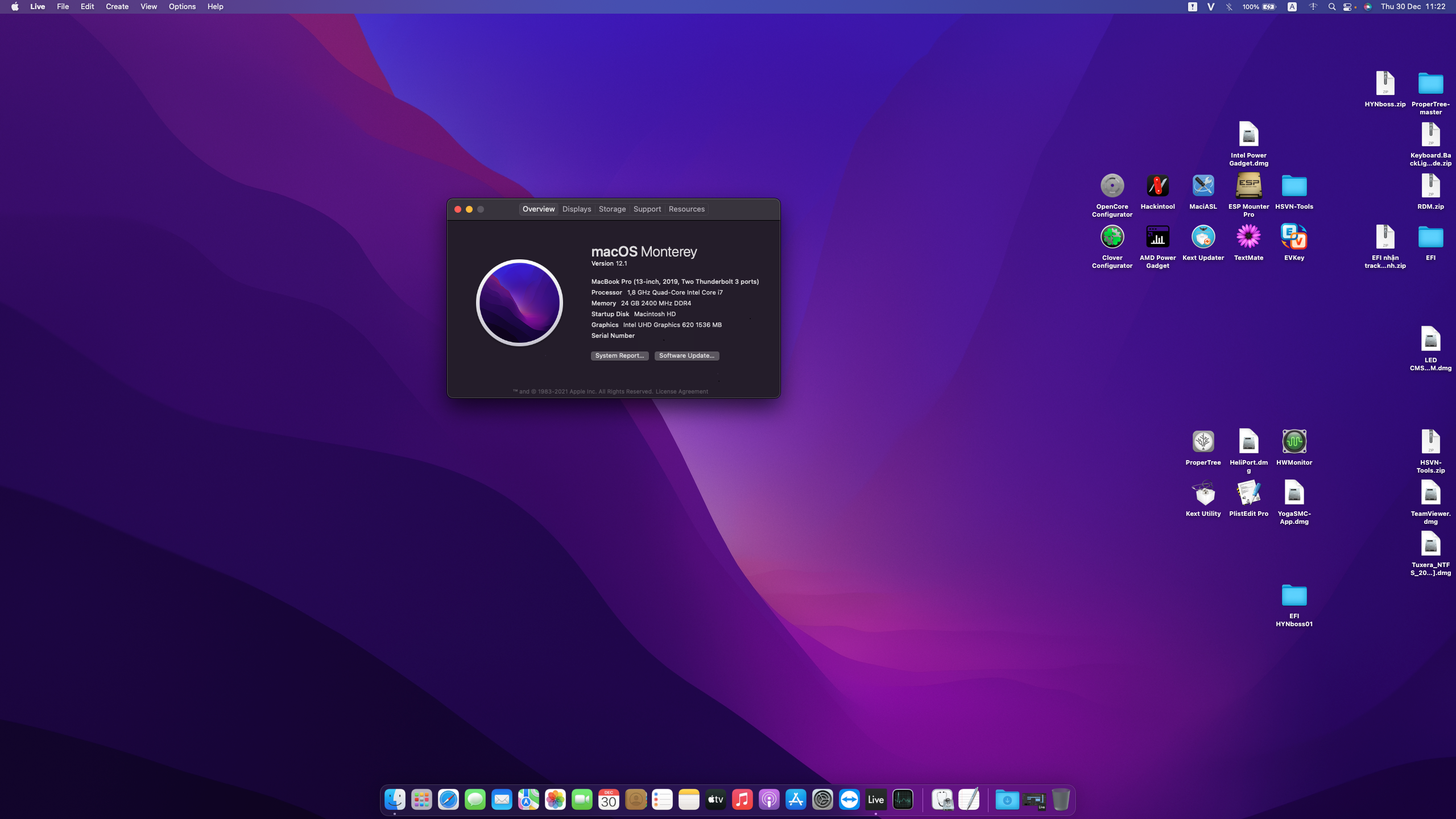The image size is (1456, 819).
Task: Open MaciASL desktop app icon
Action: 1203,186
